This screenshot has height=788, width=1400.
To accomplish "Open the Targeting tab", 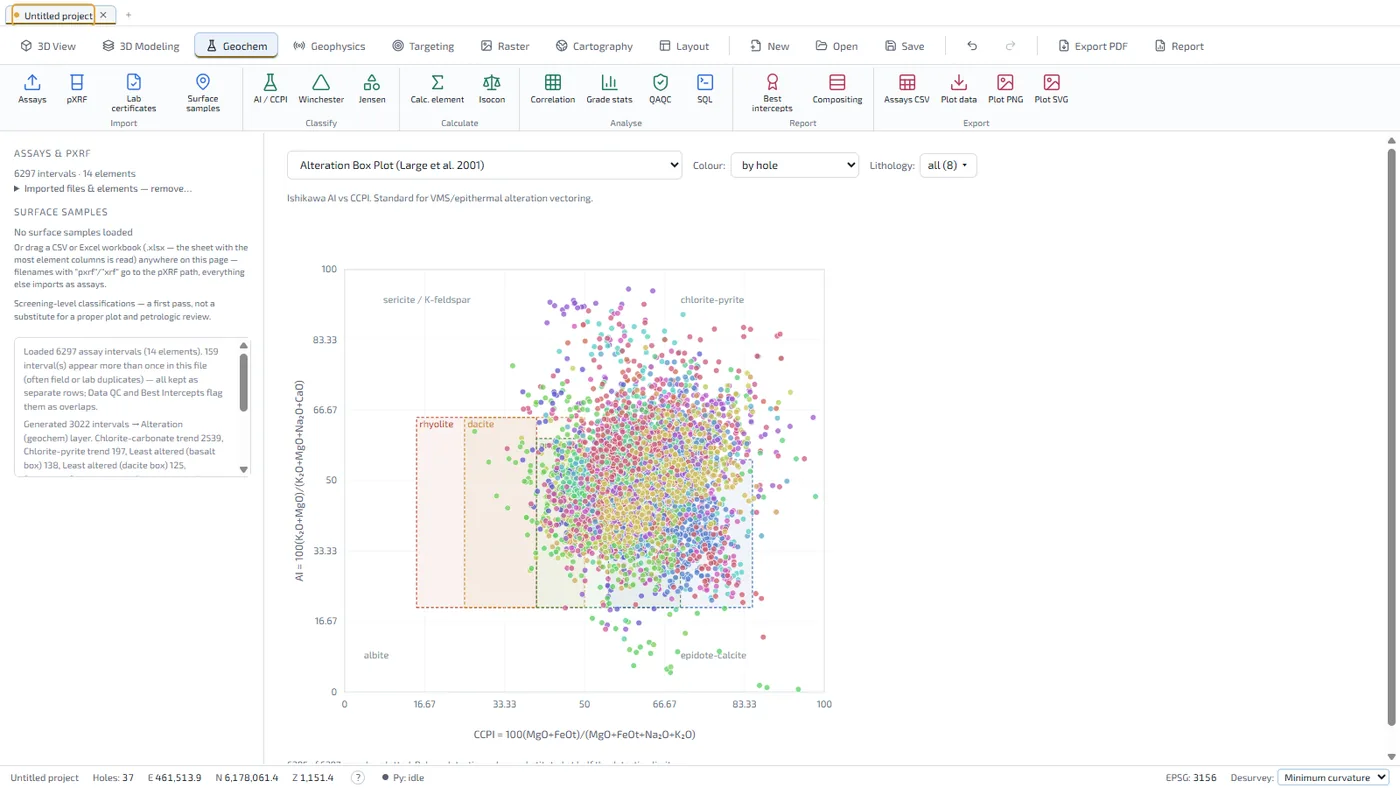I will [423, 46].
